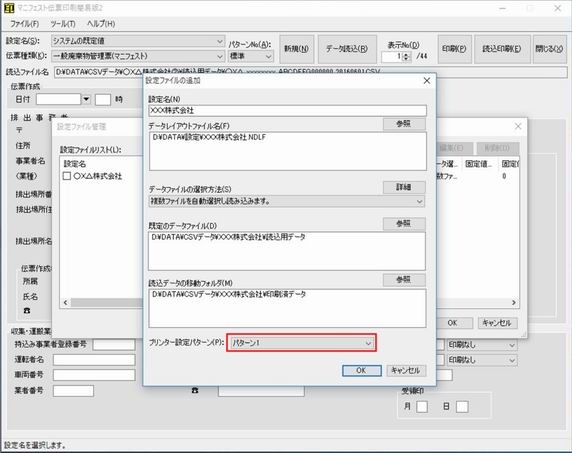
Task: Open the ファイル(F) menu
Action: 24,24
